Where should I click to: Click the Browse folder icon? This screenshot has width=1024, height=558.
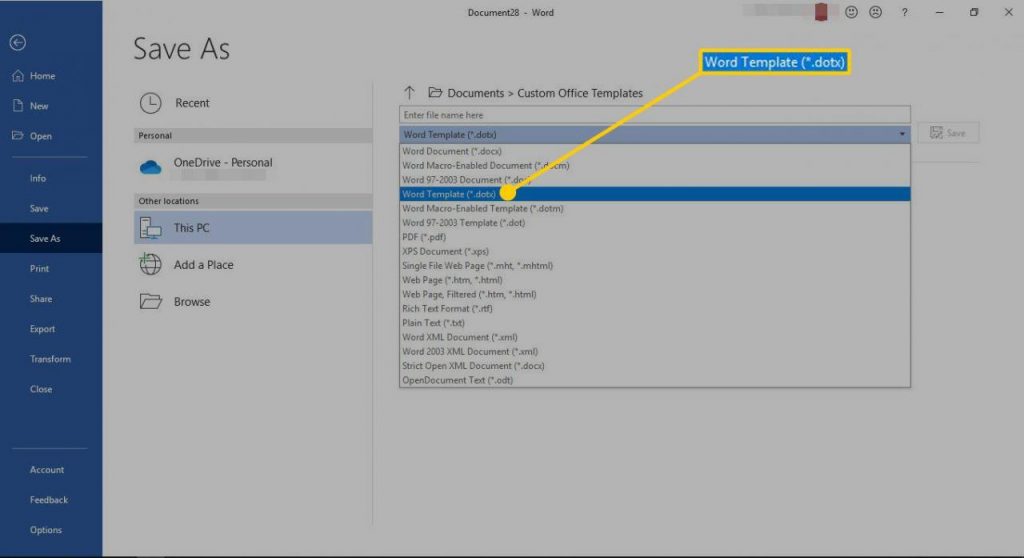(x=150, y=301)
